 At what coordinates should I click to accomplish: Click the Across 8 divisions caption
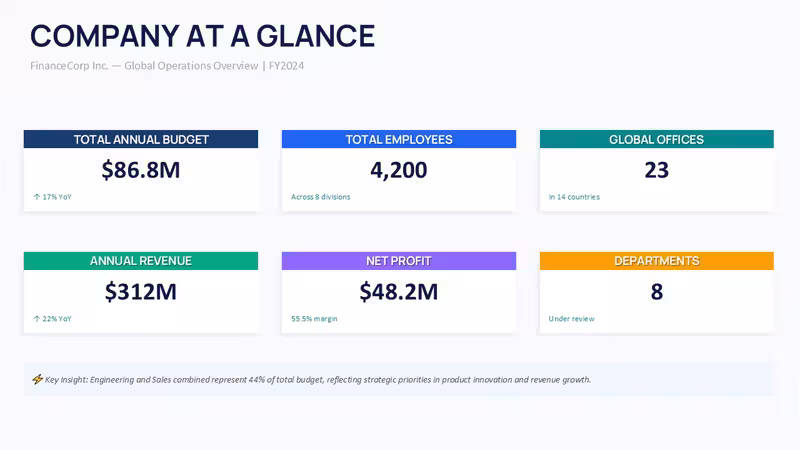[x=320, y=197]
